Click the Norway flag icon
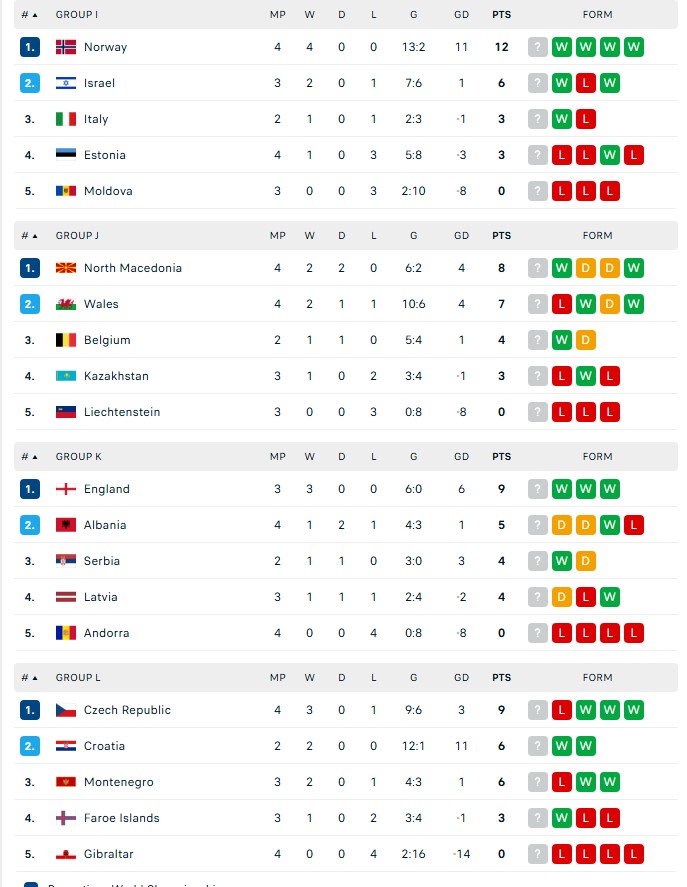 66,47
